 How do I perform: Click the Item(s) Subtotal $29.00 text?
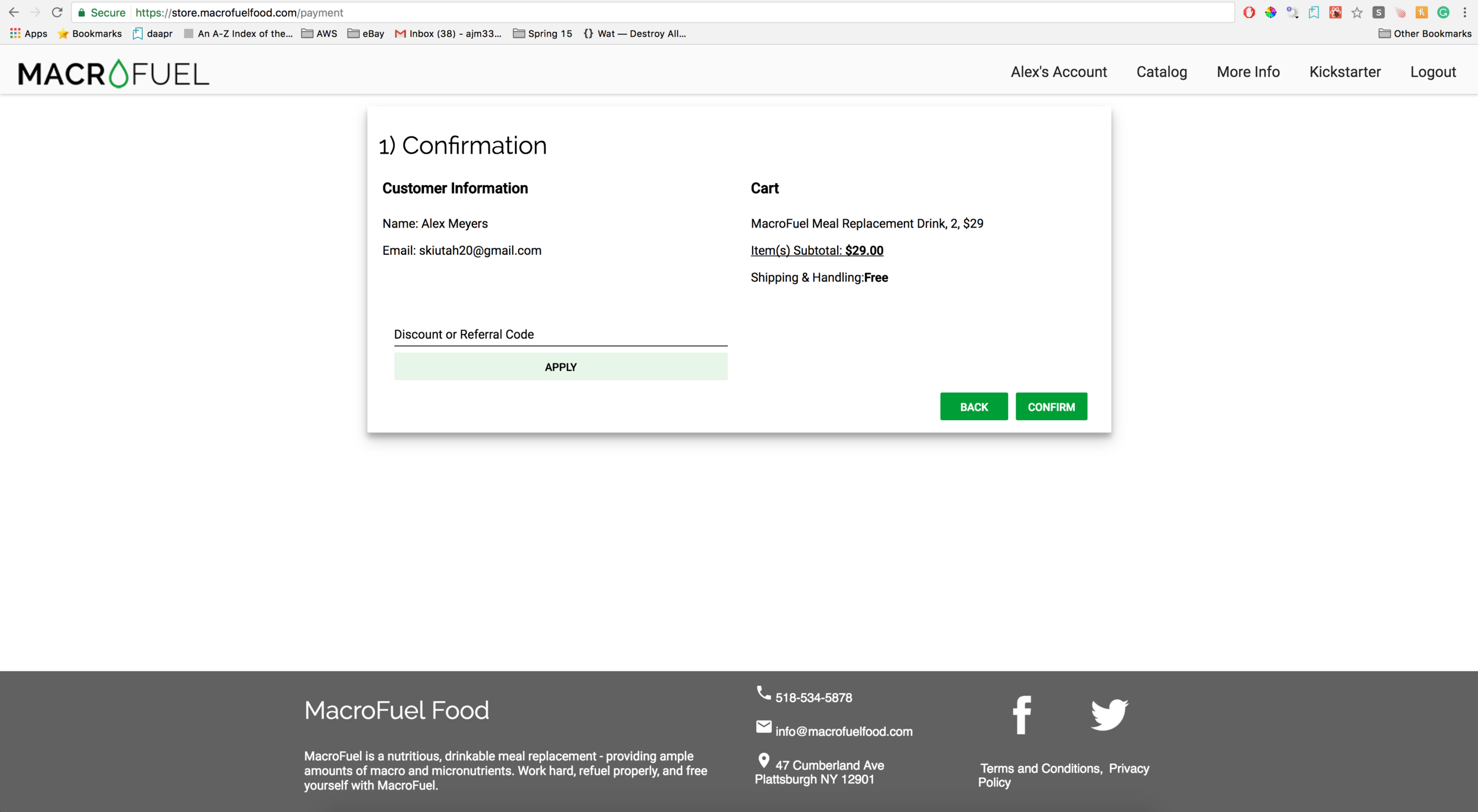pos(817,251)
